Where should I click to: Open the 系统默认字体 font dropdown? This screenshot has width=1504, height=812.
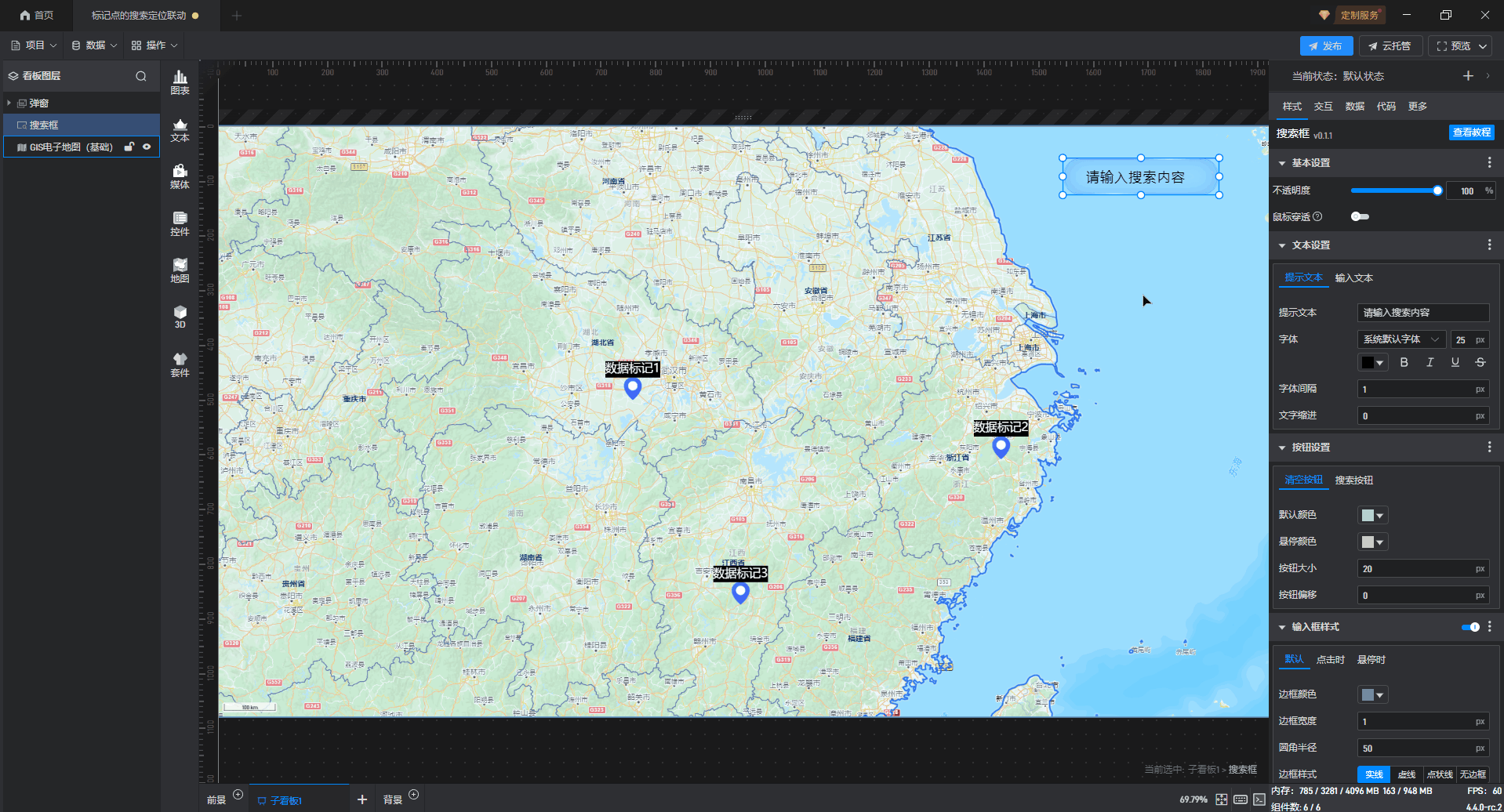click(1400, 339)
